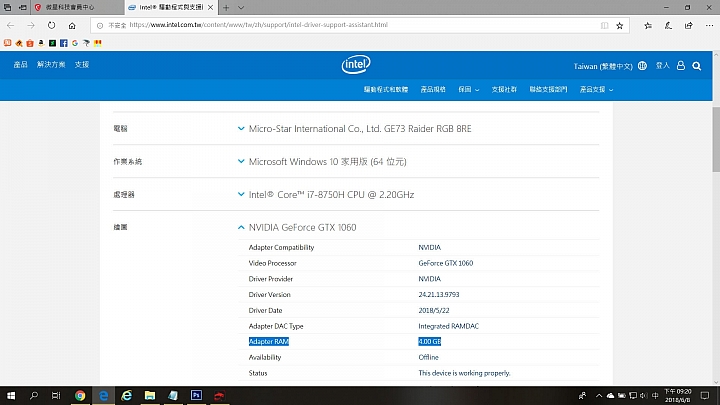Share this page using share icon

(x=688, y=26)
